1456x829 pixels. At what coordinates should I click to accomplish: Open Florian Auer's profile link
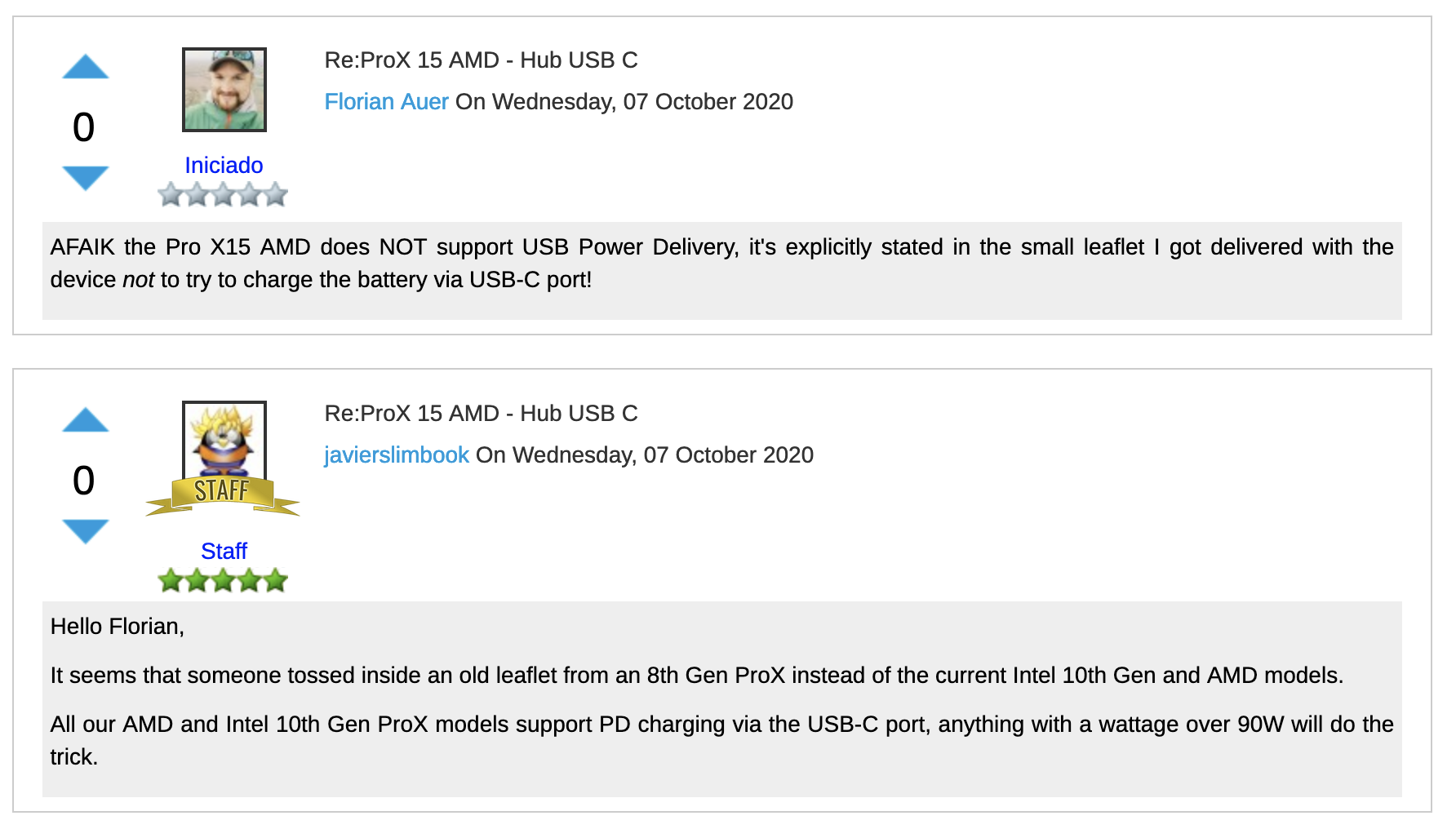(387, 101)
